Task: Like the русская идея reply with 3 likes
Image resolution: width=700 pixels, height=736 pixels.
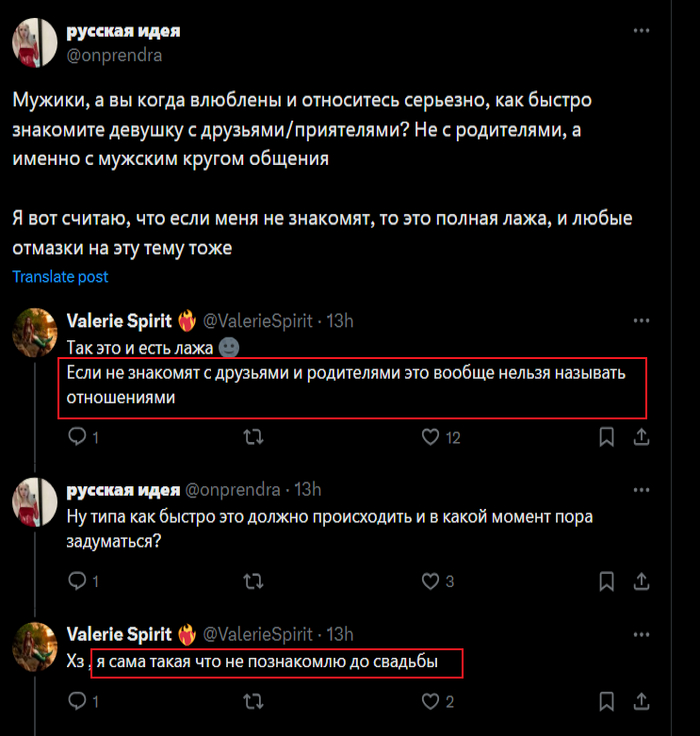Action: click(x=431, y=581)
